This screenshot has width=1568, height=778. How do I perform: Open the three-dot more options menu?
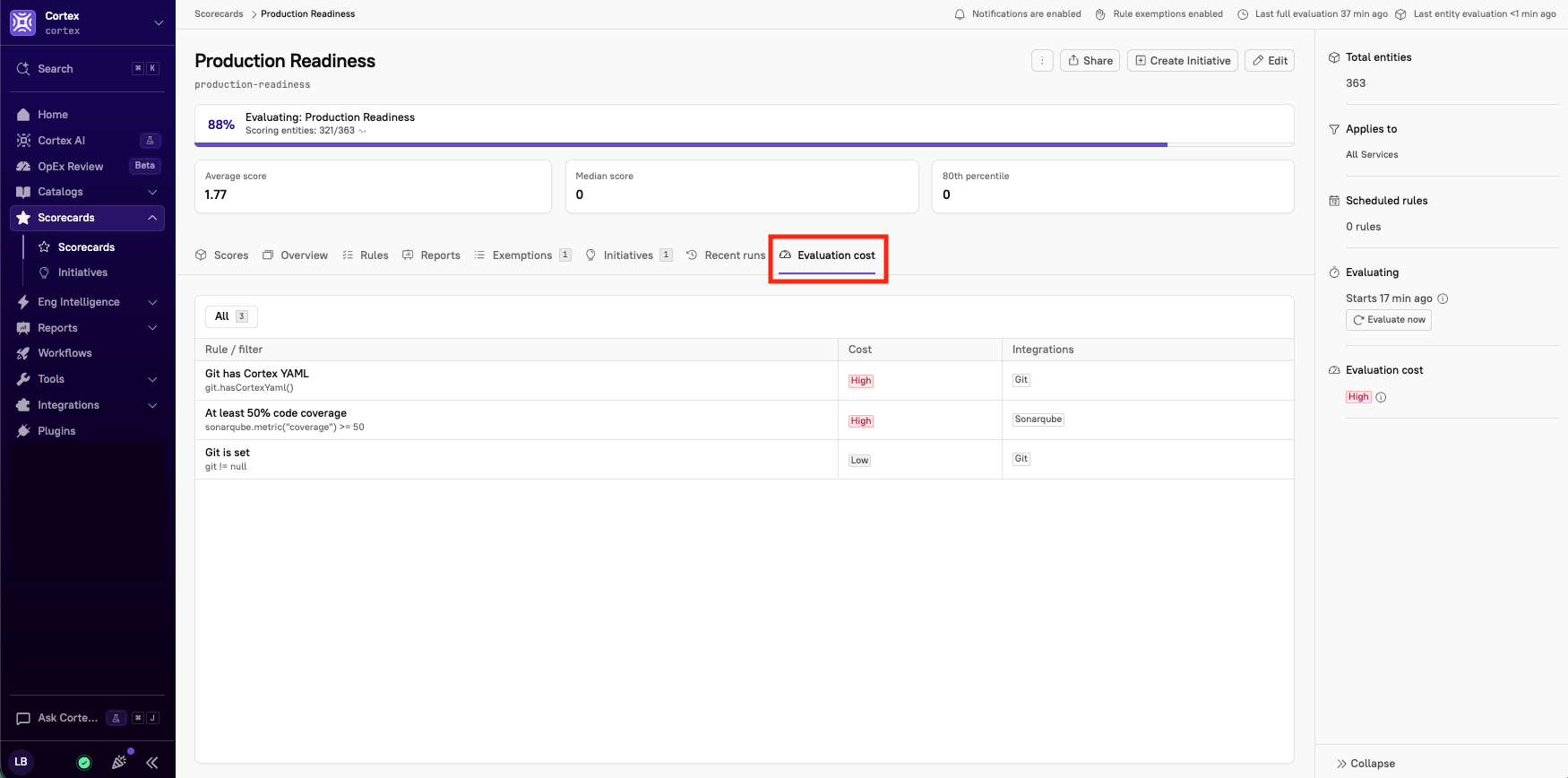click(x=1042, y=61)
